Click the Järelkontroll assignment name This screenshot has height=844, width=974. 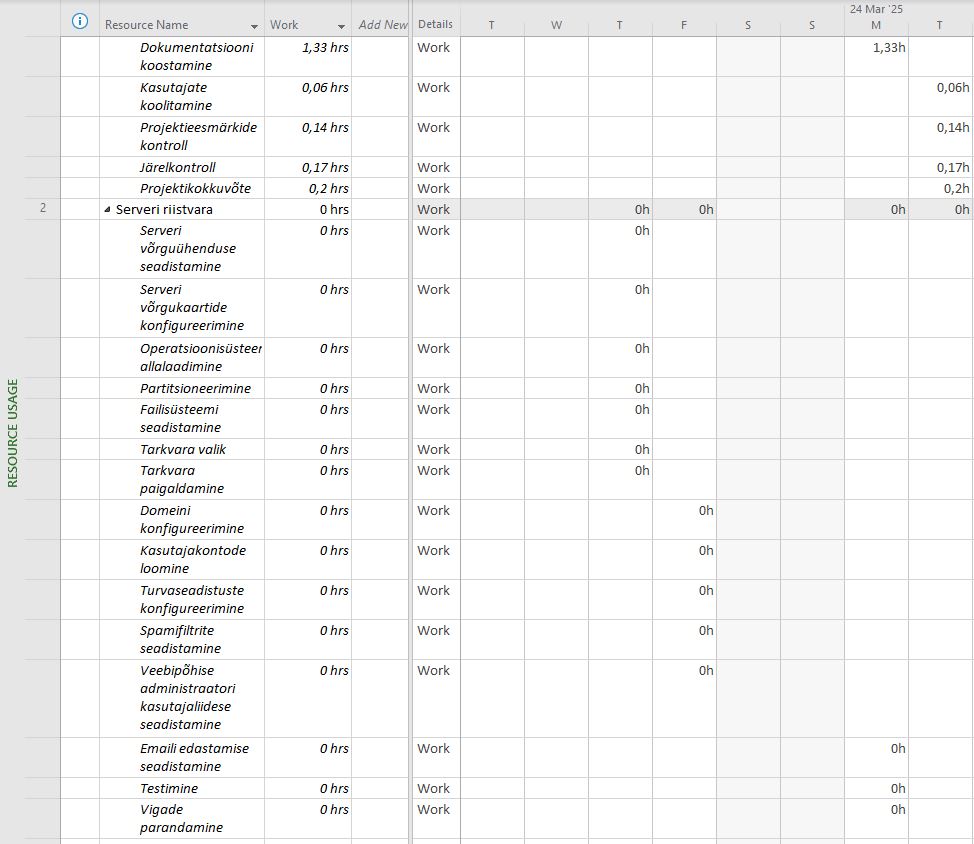point(178,167)
